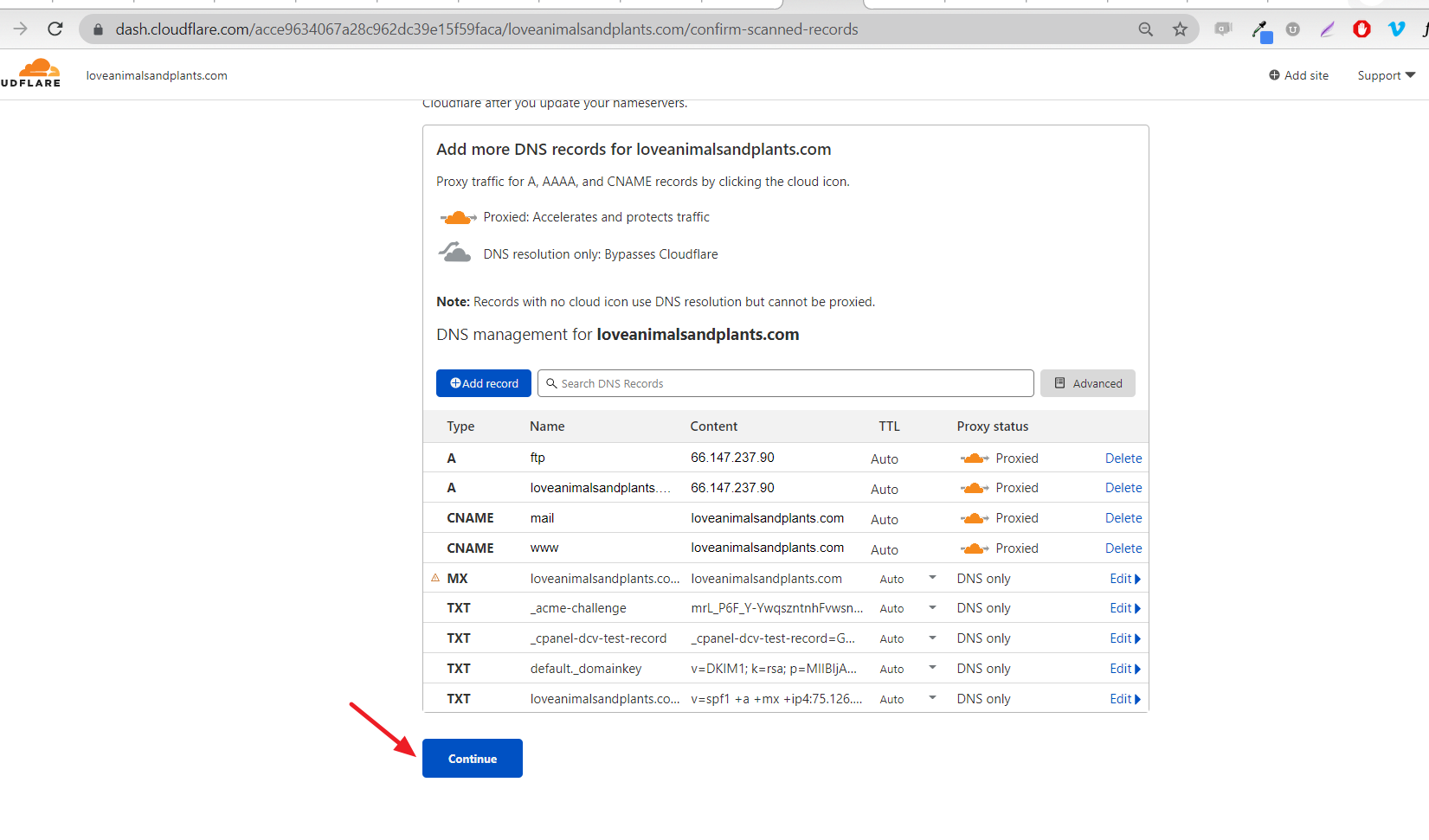This screenshot has height=840, width=1429.
Task: Click Add site in header
Action: tap(1298, 75)
